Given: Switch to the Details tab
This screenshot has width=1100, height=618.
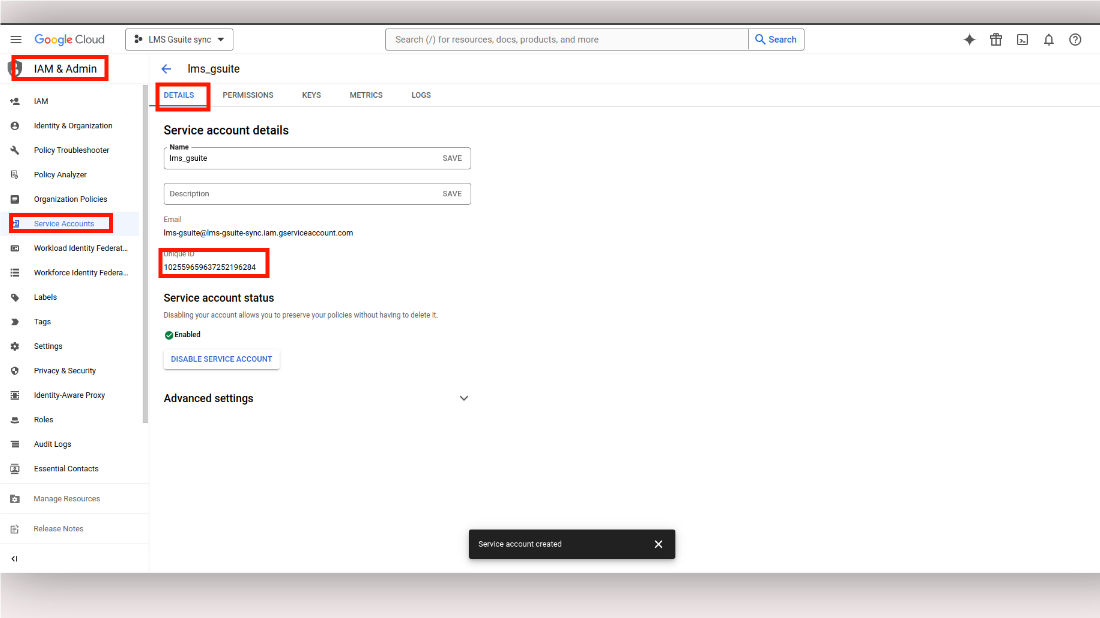Looking at the screenshot, I should pos(179,95).
